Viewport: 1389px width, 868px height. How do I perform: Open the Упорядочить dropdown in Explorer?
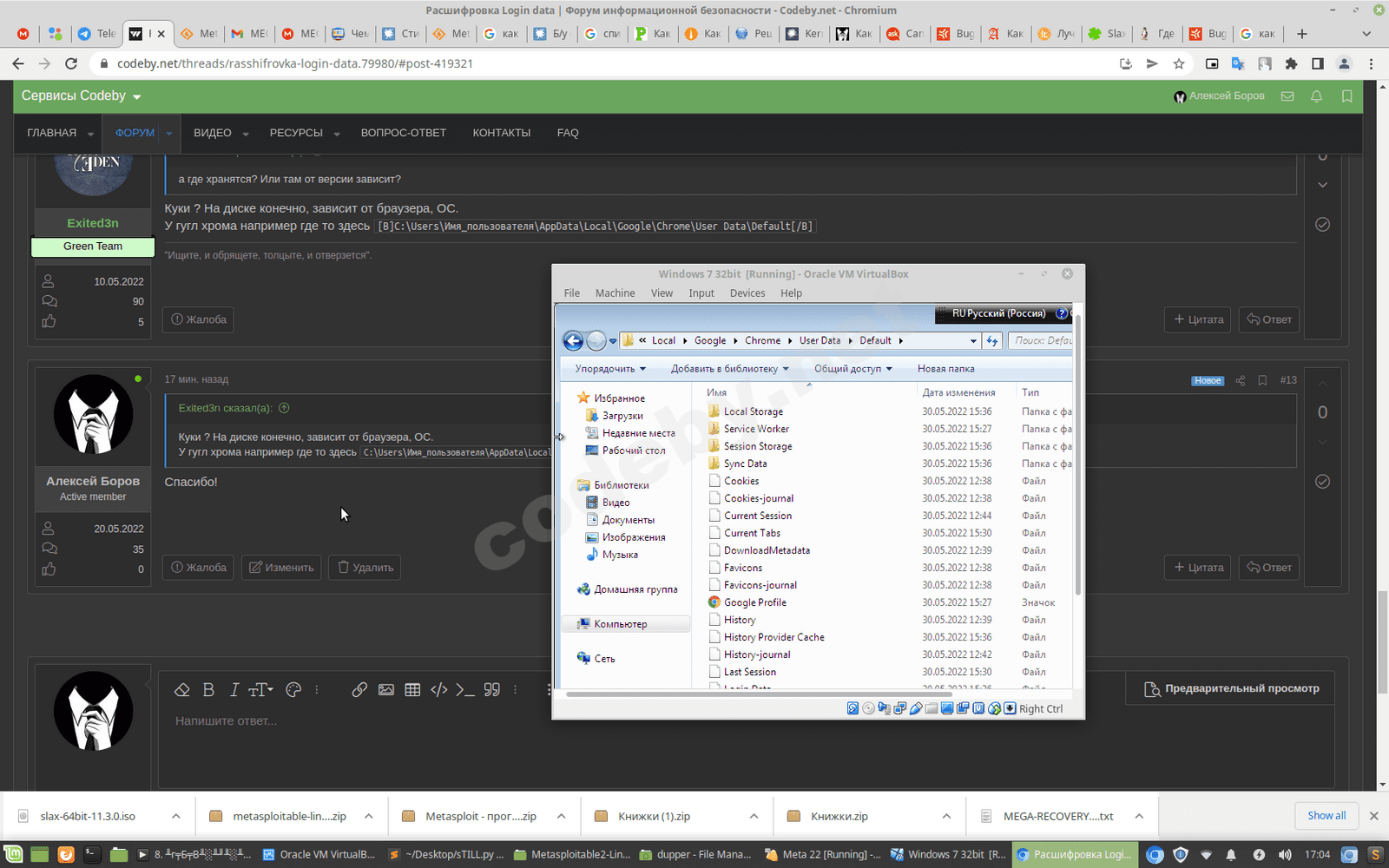click(x=609, y=369)
